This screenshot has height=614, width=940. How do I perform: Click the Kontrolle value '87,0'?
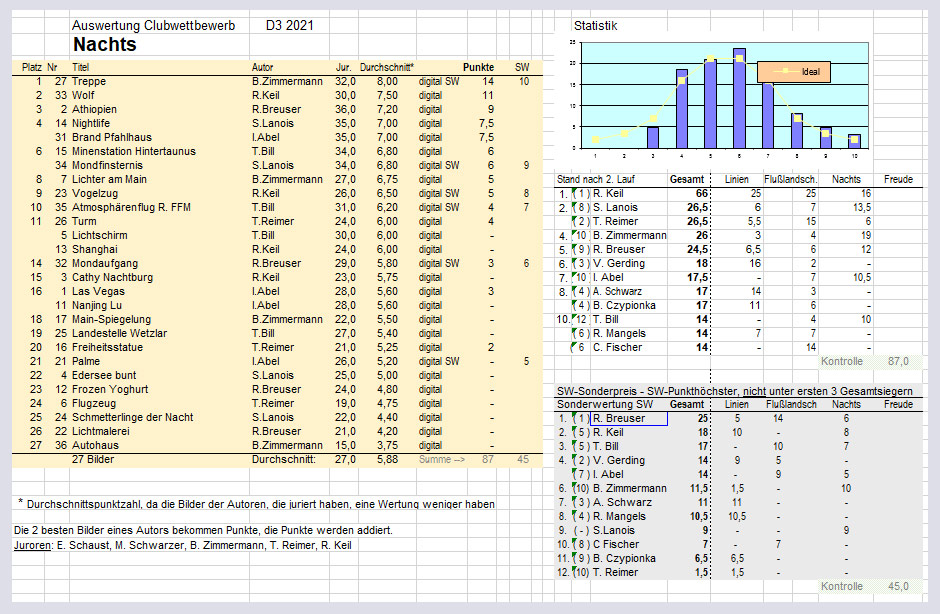pyautogui.click(x=898, y=361)
